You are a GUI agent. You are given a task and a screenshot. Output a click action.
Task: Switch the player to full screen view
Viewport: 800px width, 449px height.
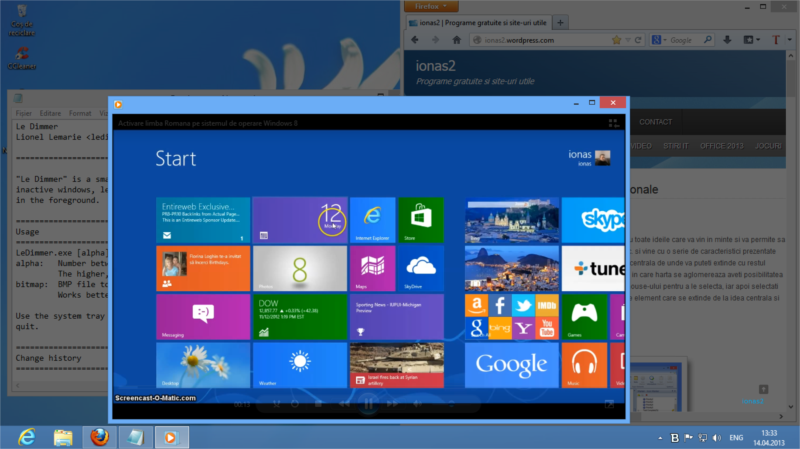(609, 404)
